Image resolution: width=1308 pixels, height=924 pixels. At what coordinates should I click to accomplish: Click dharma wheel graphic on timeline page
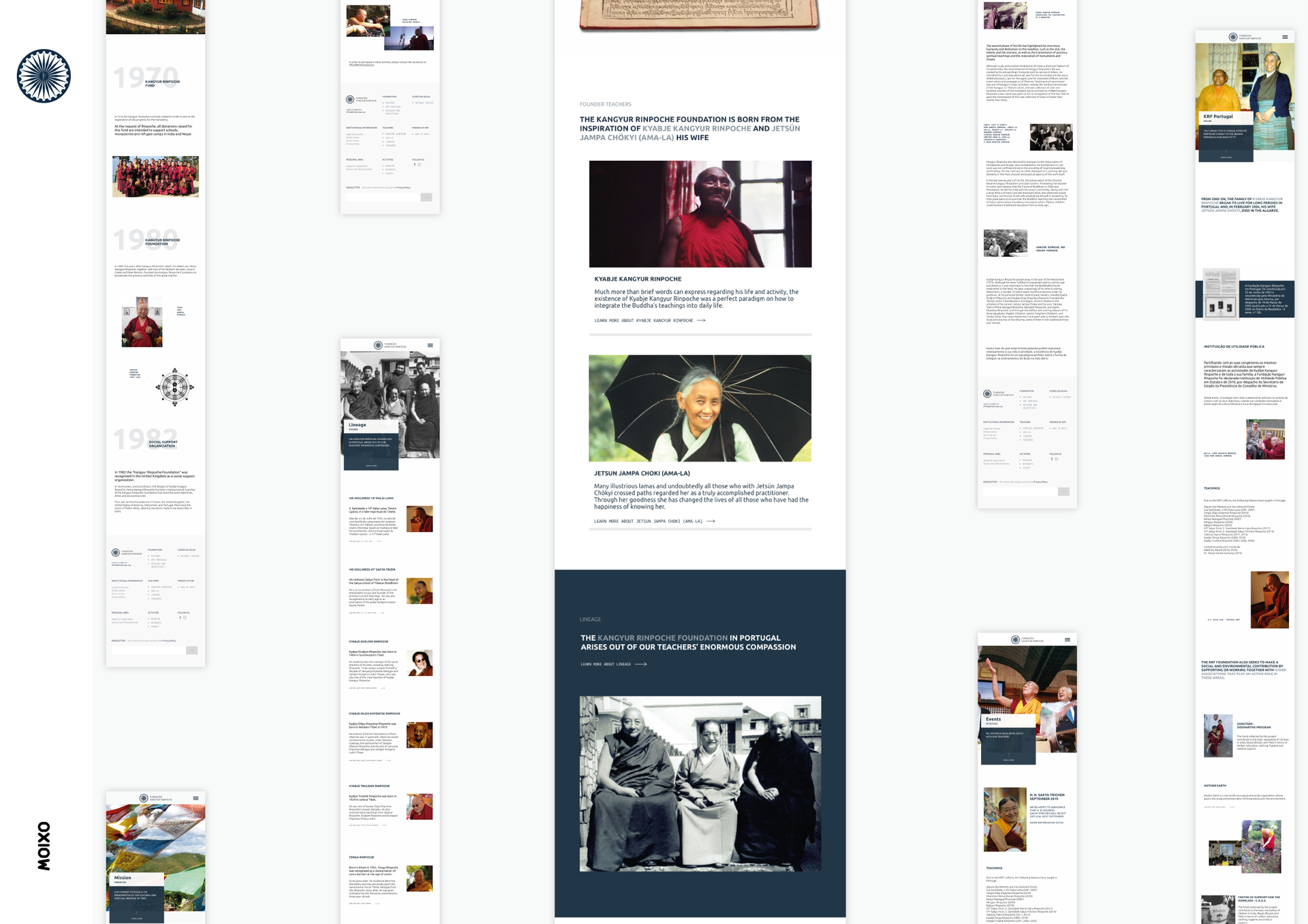point(174,387)
